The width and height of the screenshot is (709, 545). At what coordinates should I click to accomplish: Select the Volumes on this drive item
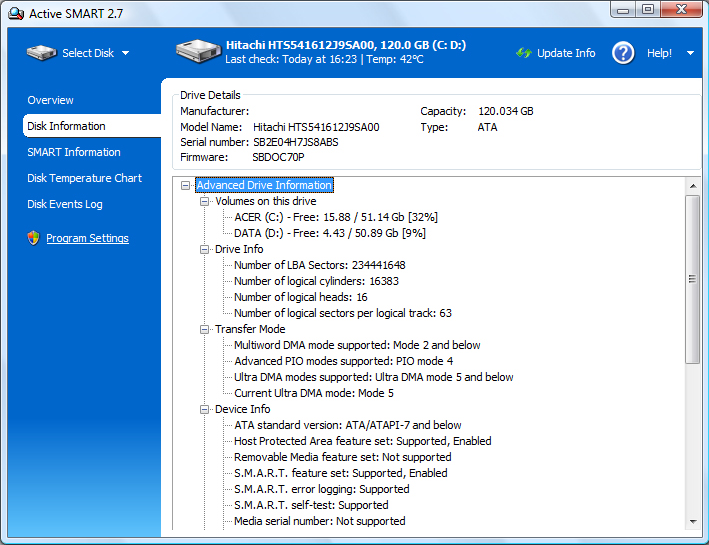click(x=265, y=201)
